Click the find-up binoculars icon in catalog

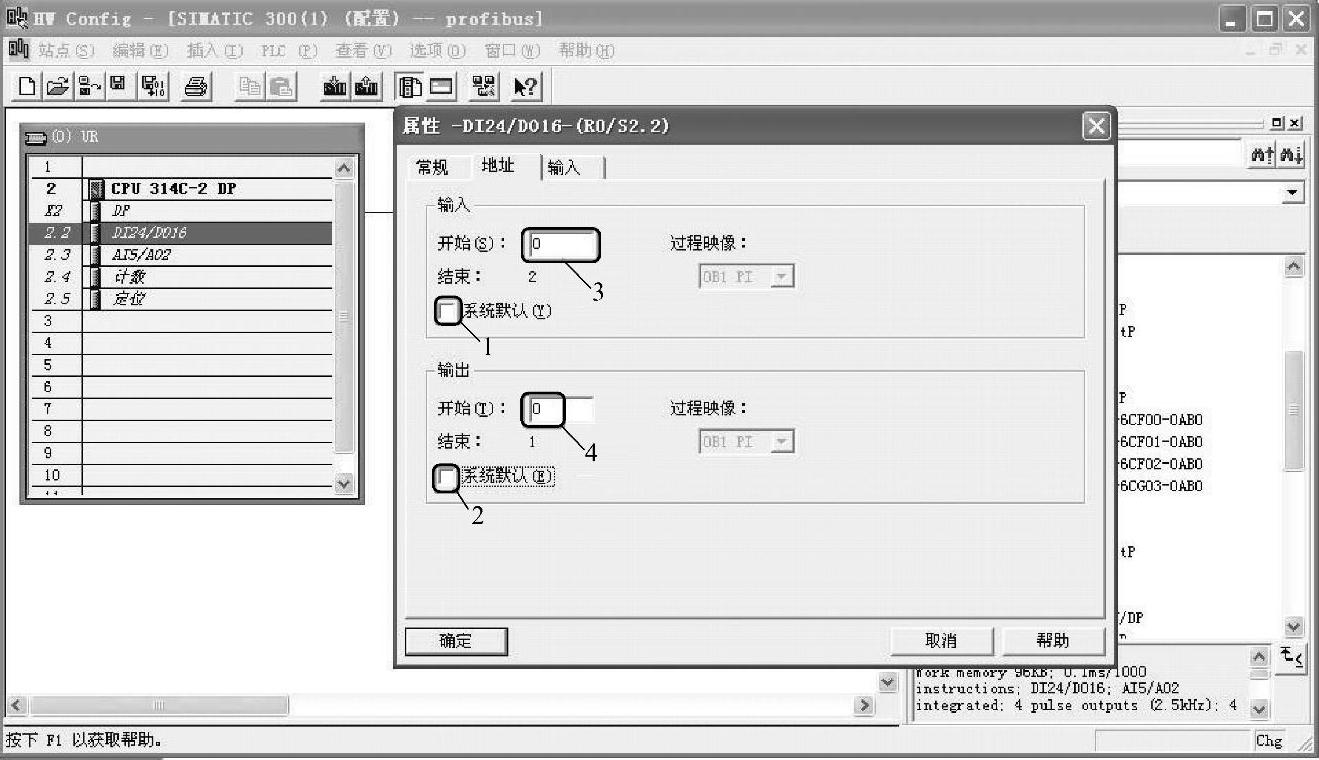[1262, 153]
